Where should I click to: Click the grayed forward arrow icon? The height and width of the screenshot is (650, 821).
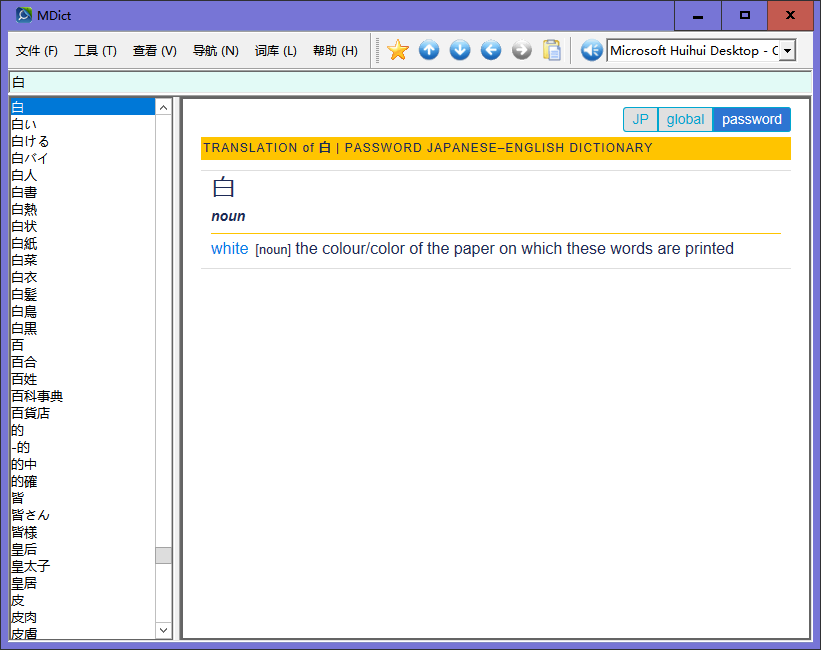(x=522, y=50)
